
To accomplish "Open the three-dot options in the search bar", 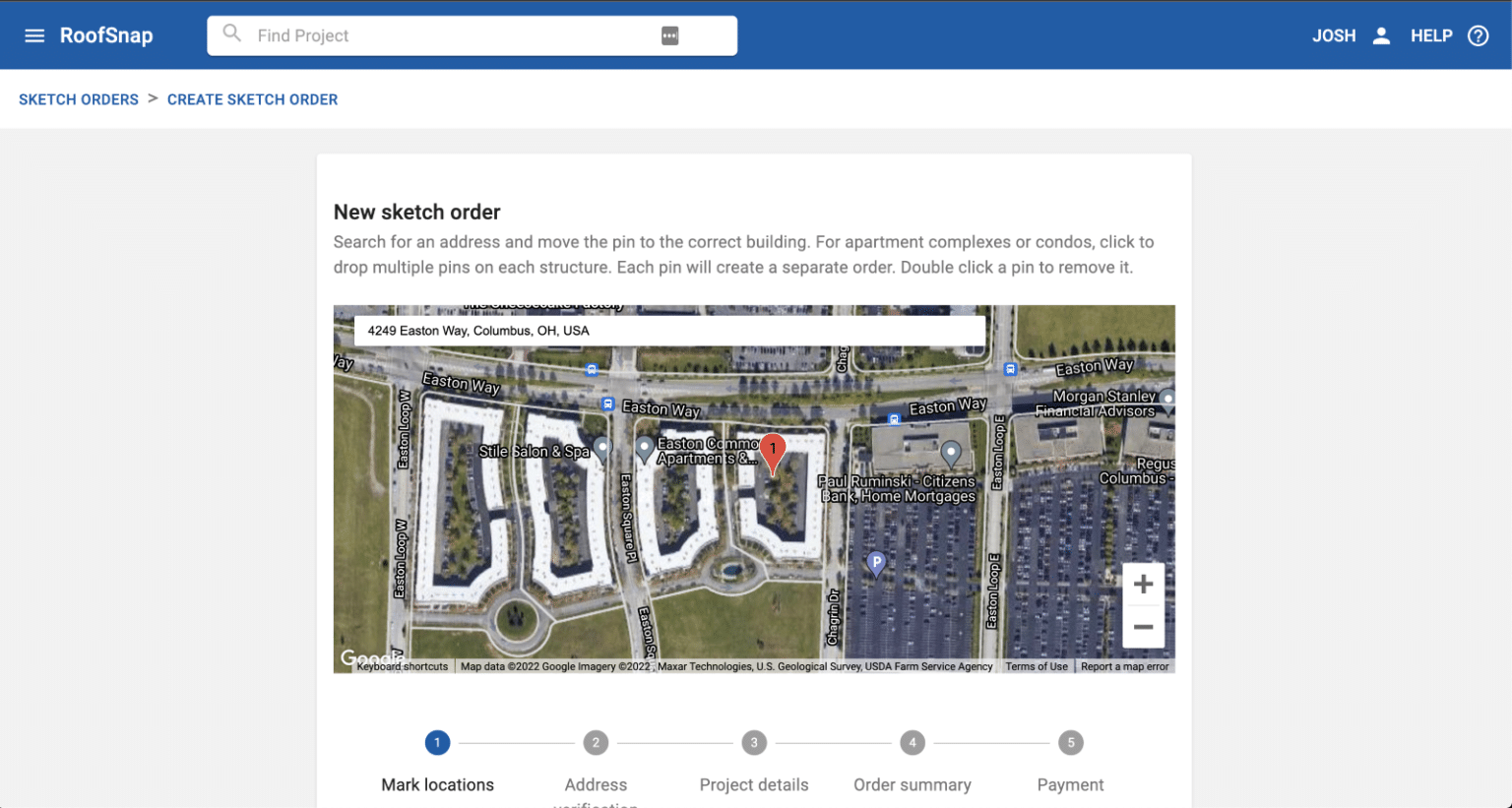I will point(669,35).
